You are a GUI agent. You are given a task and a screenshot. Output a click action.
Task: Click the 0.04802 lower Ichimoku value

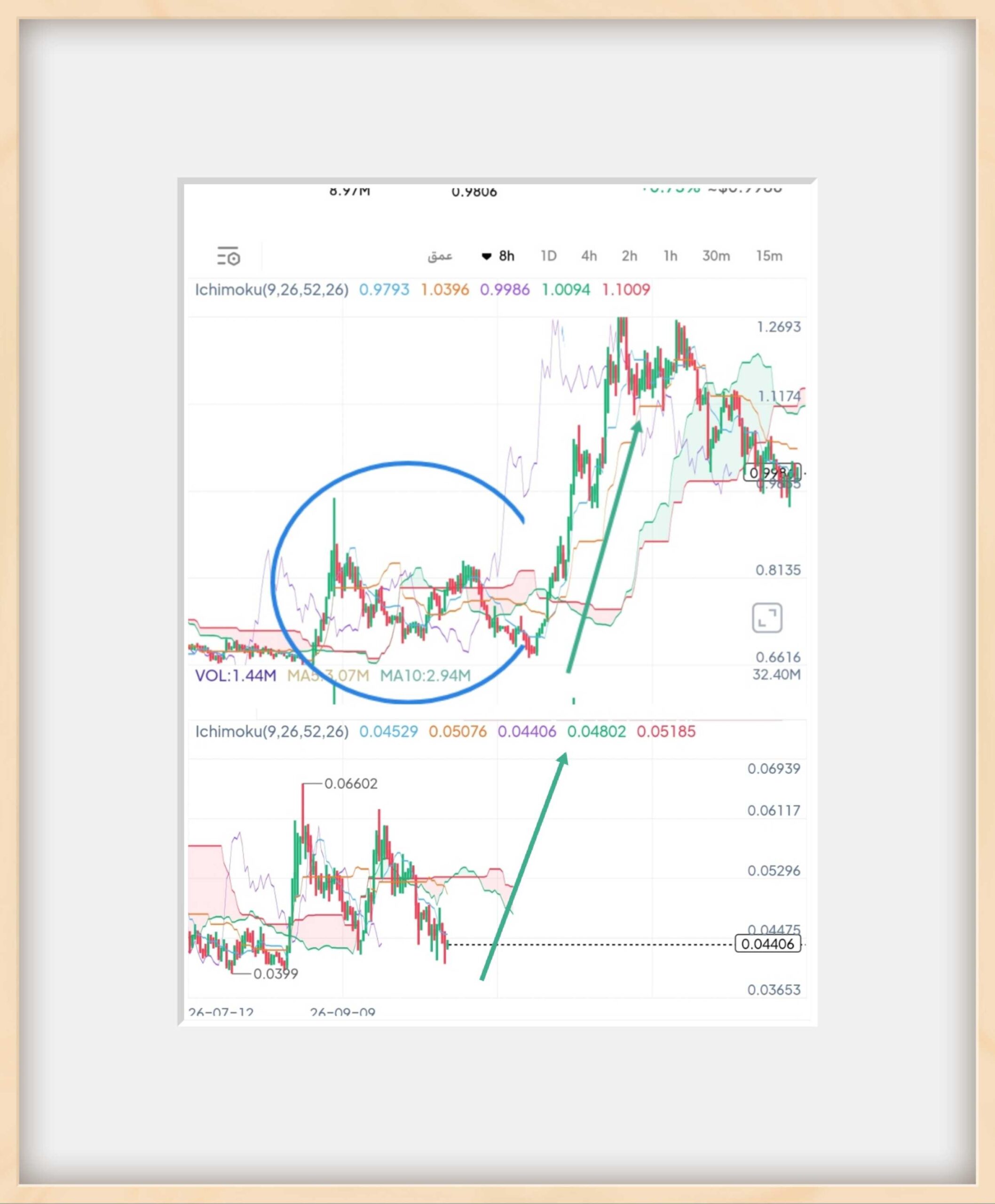click(597, 732)
